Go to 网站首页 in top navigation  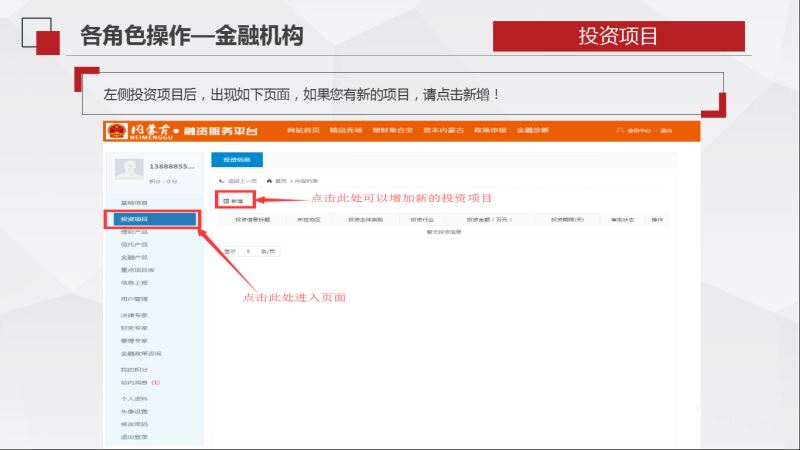point(303,131)
